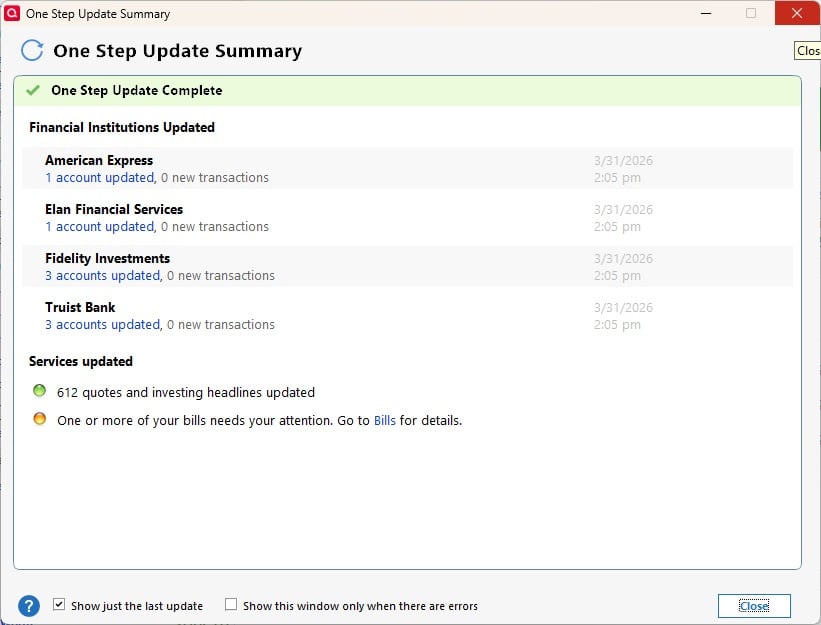821x625 pixels.
Task: Select the American Express institution name
Action: click(x=99, y=160)
